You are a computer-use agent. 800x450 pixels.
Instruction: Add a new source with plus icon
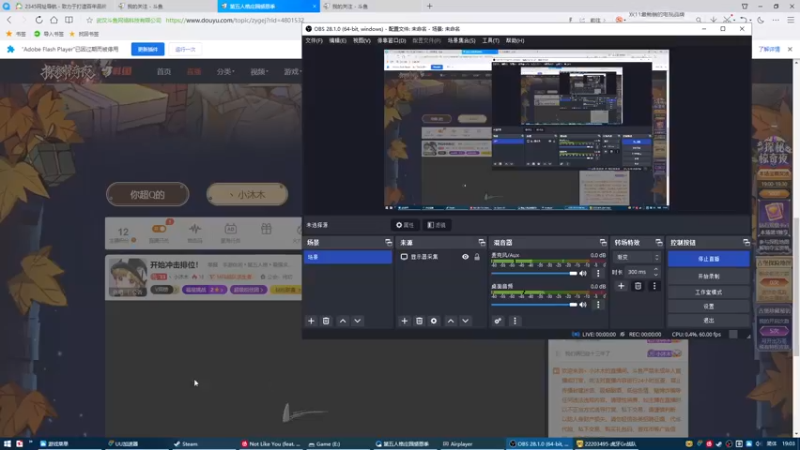pos(404,321)
